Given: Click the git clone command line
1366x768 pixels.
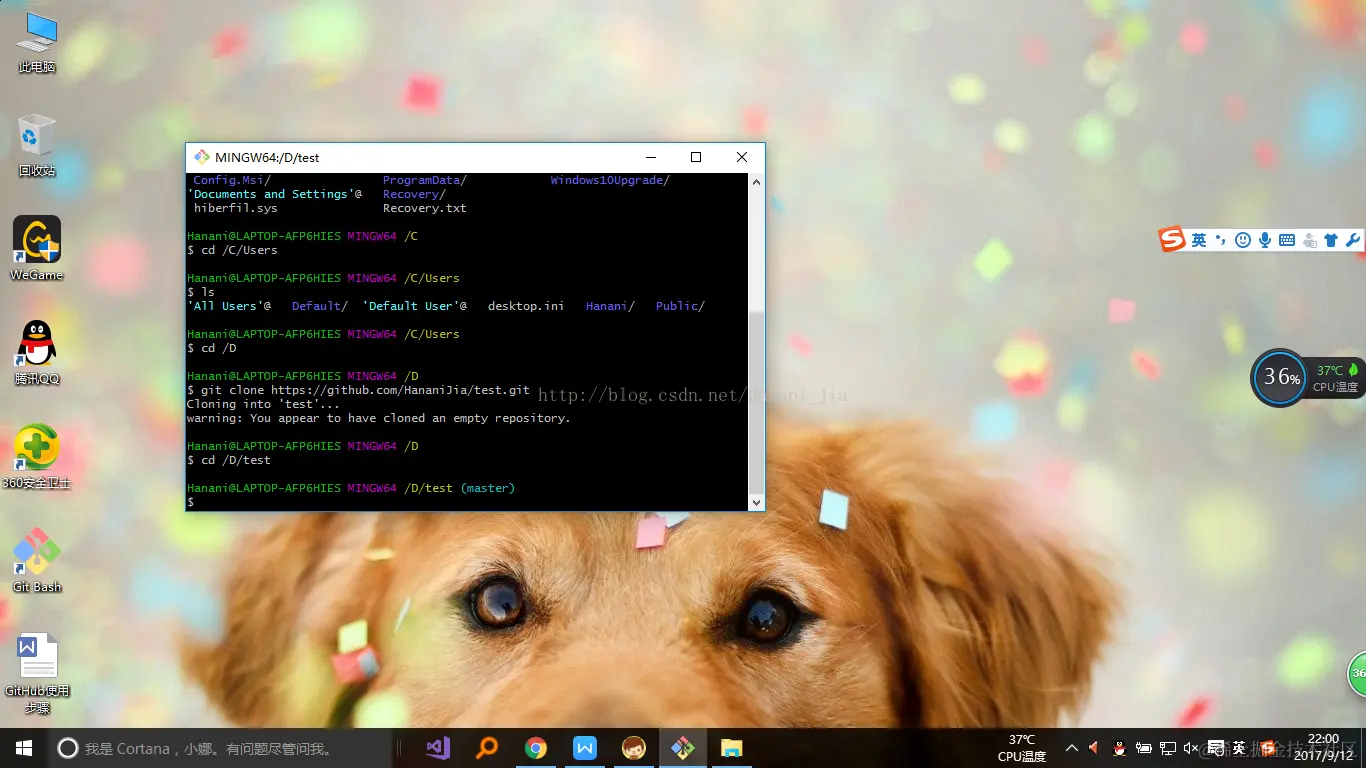Looking at the screenshot, I should click(358, 390).
